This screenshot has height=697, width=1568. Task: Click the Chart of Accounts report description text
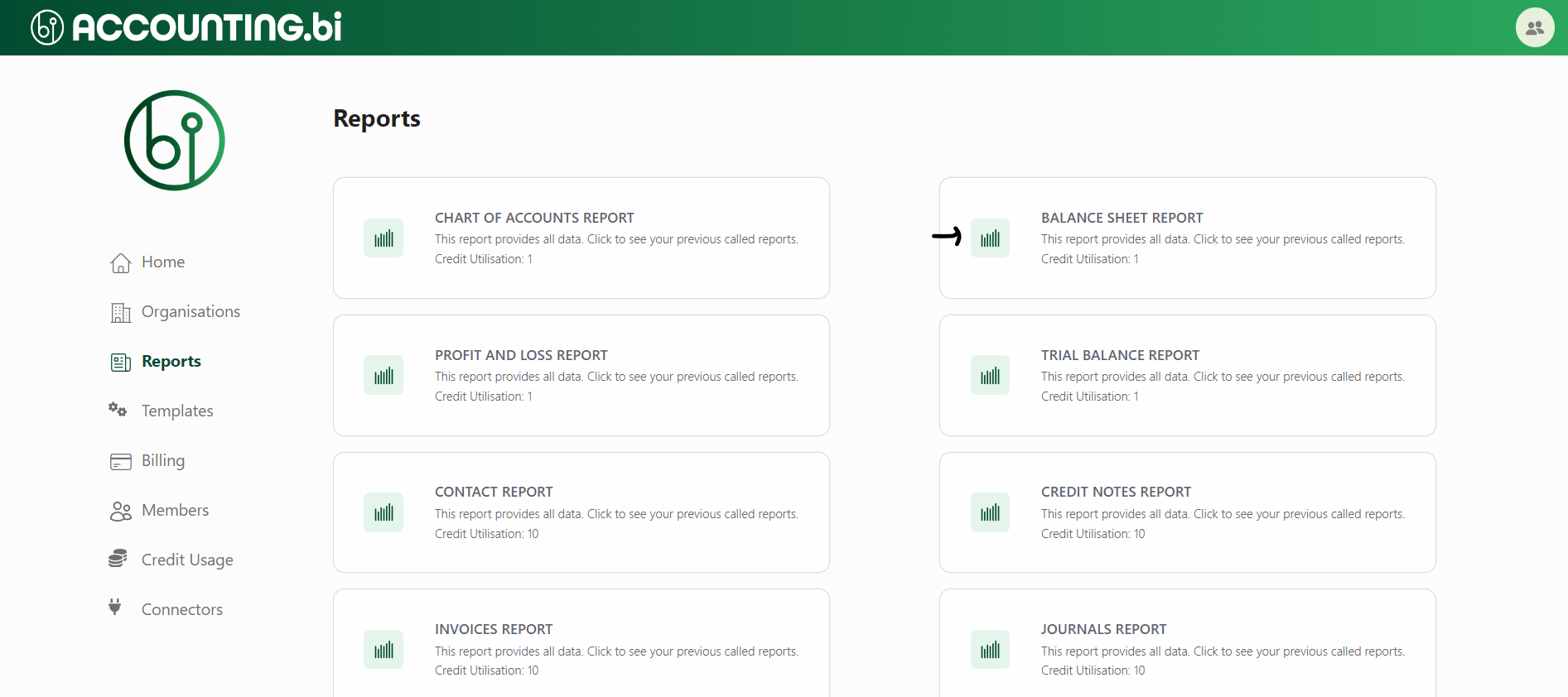(x=616, y=239)
